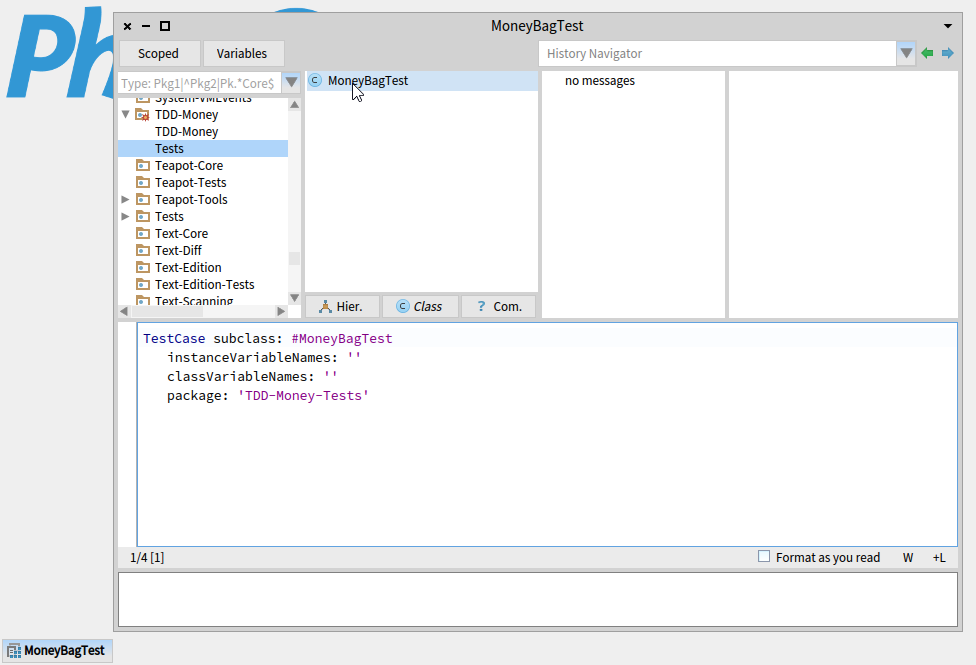This screenshot has height=665, width=976.
Task: Click the package list scroll down arrow
Action: coord(294,298)
